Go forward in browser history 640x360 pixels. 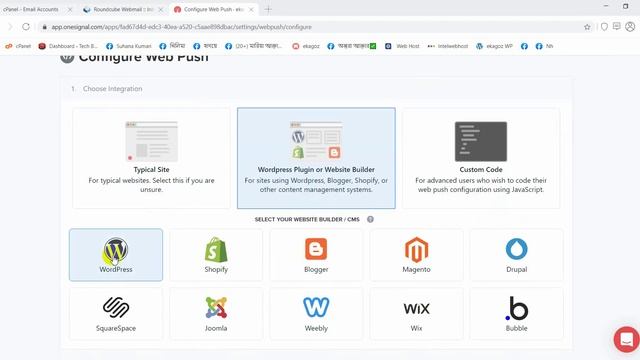coord(10,27)
